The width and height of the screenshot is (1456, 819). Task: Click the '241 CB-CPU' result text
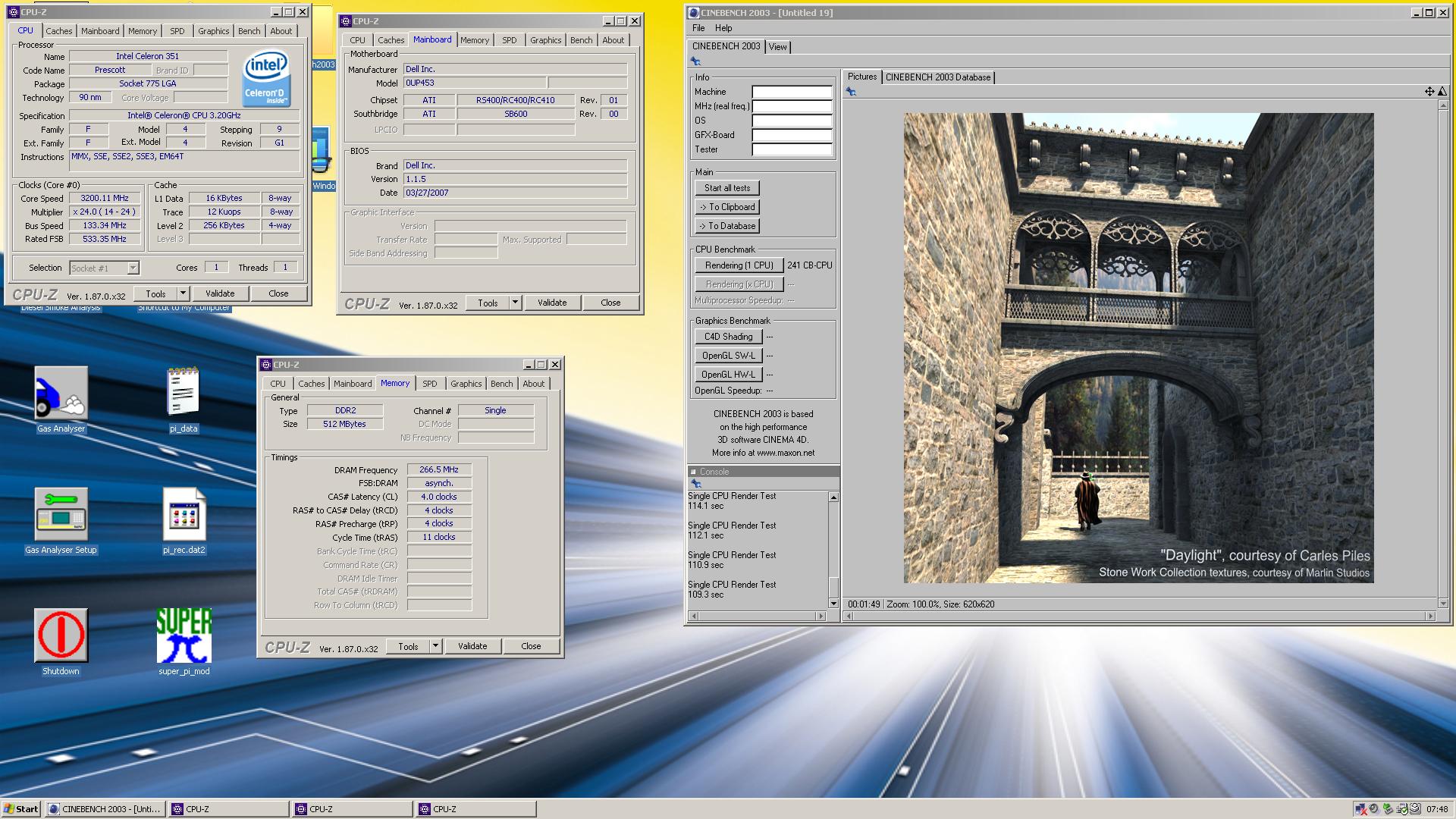(809, 265)
